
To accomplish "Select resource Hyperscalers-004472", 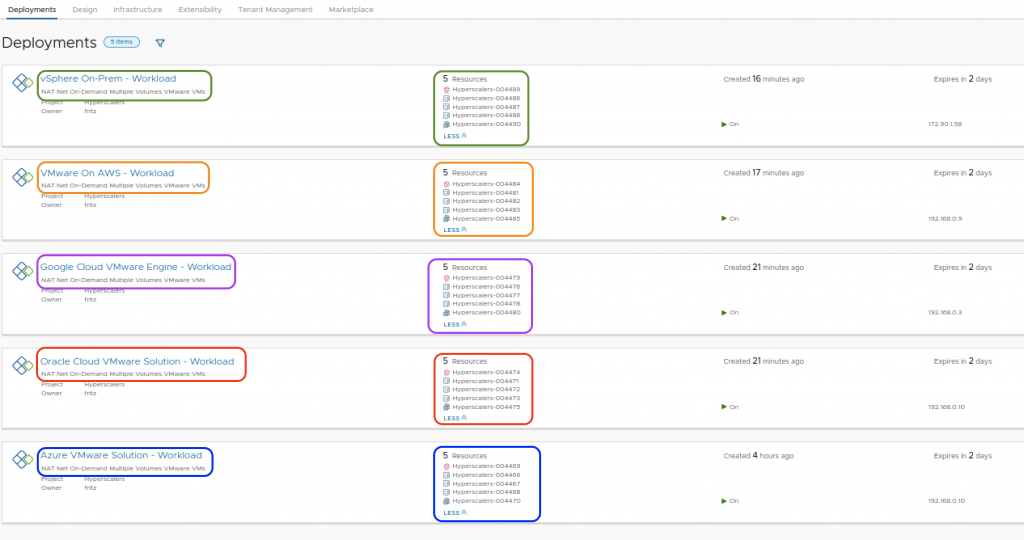I will [x=487, y=389].
